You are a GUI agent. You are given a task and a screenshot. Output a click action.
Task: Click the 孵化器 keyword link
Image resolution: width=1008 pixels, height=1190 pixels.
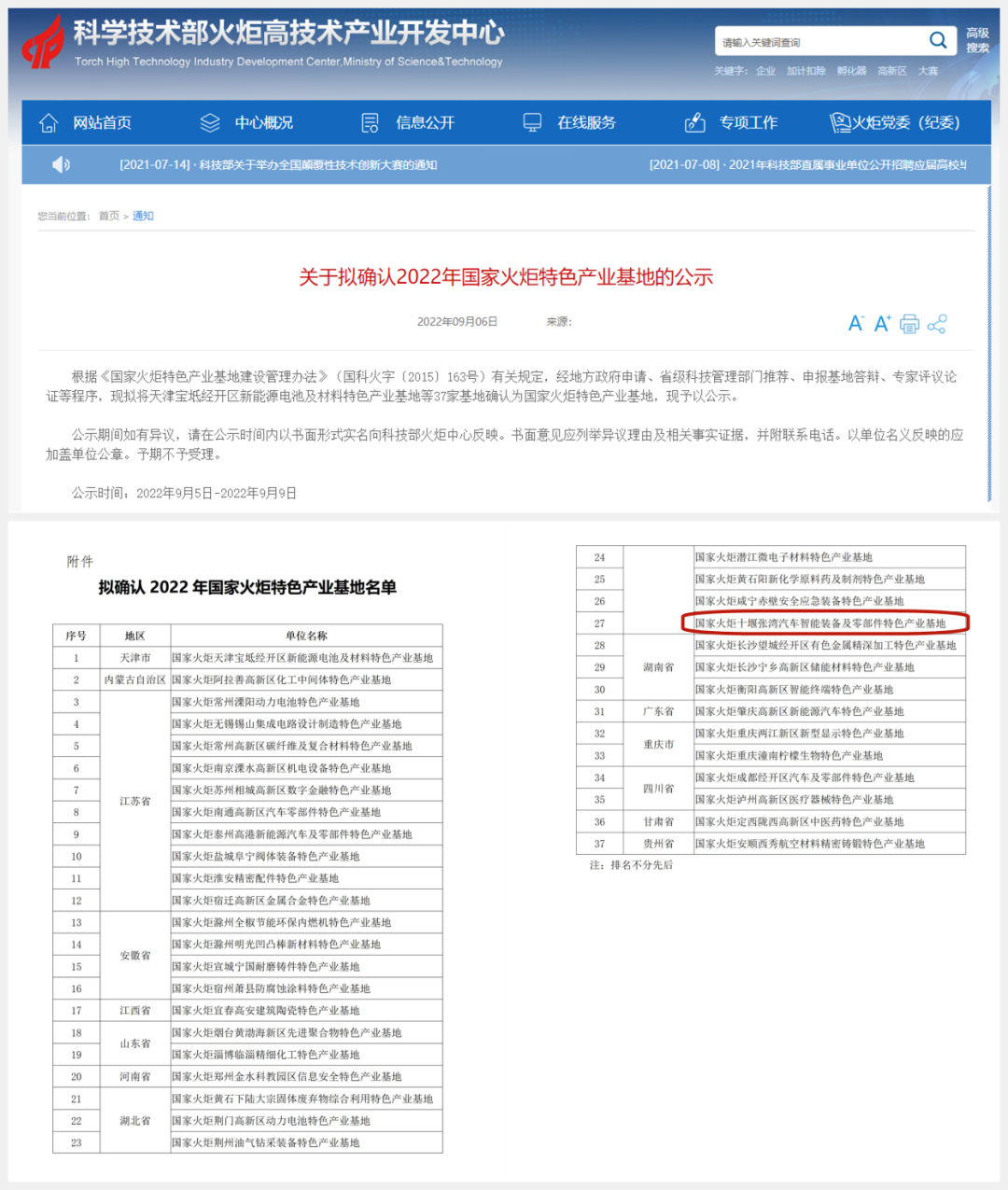851,71
